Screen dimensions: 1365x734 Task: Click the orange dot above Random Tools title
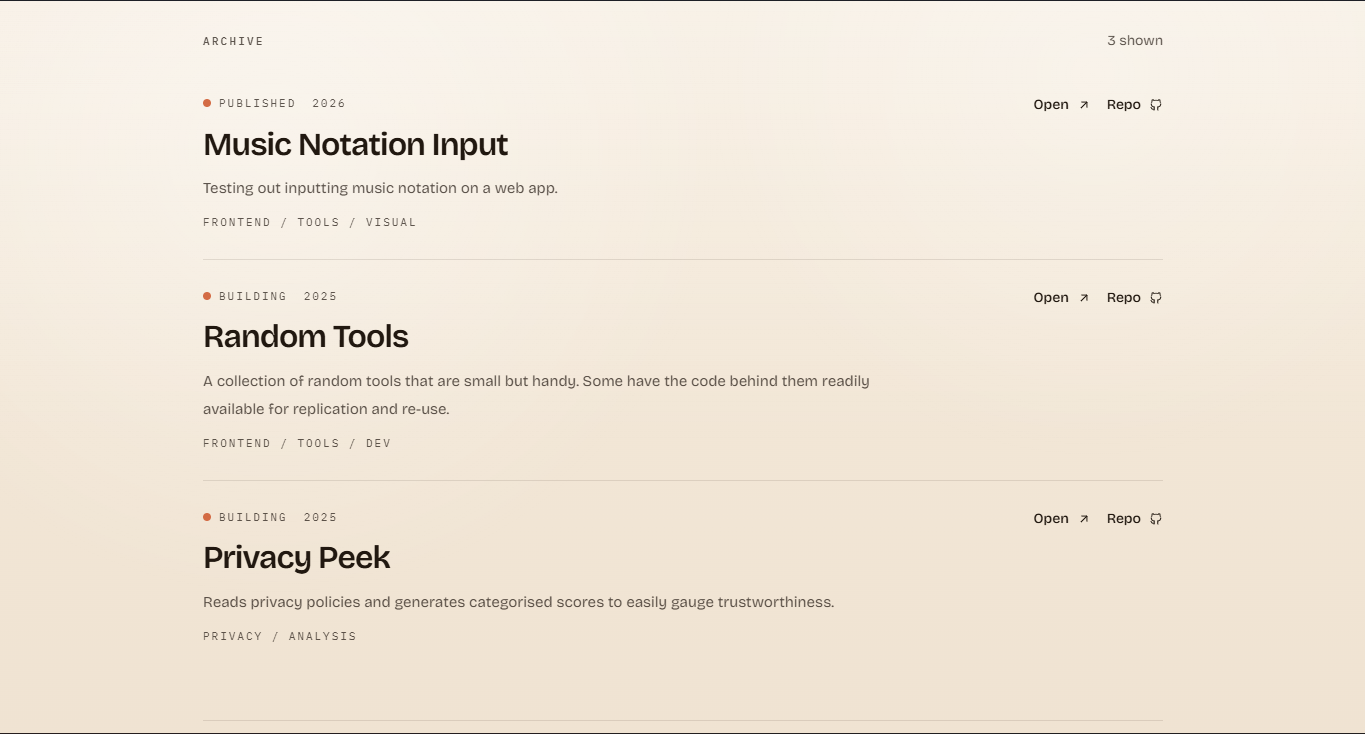207,296
